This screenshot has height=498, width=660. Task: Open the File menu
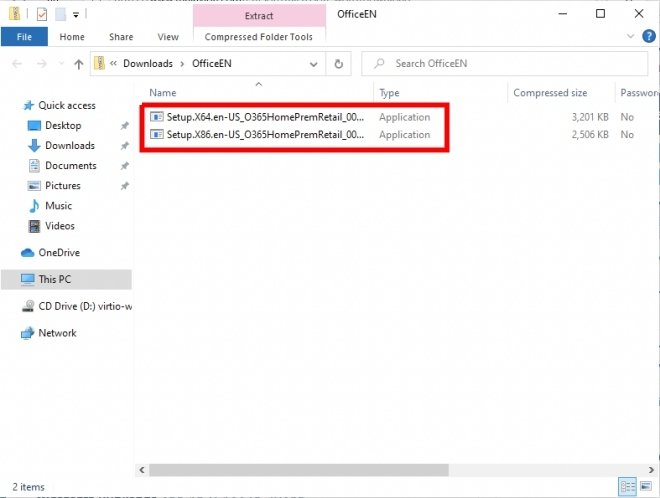coord(24,37)
